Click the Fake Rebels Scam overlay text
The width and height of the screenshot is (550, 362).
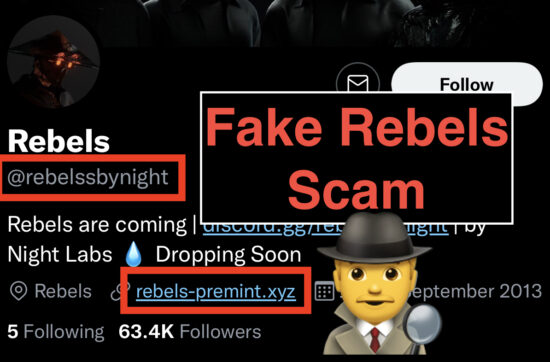(x=357, y=158)
